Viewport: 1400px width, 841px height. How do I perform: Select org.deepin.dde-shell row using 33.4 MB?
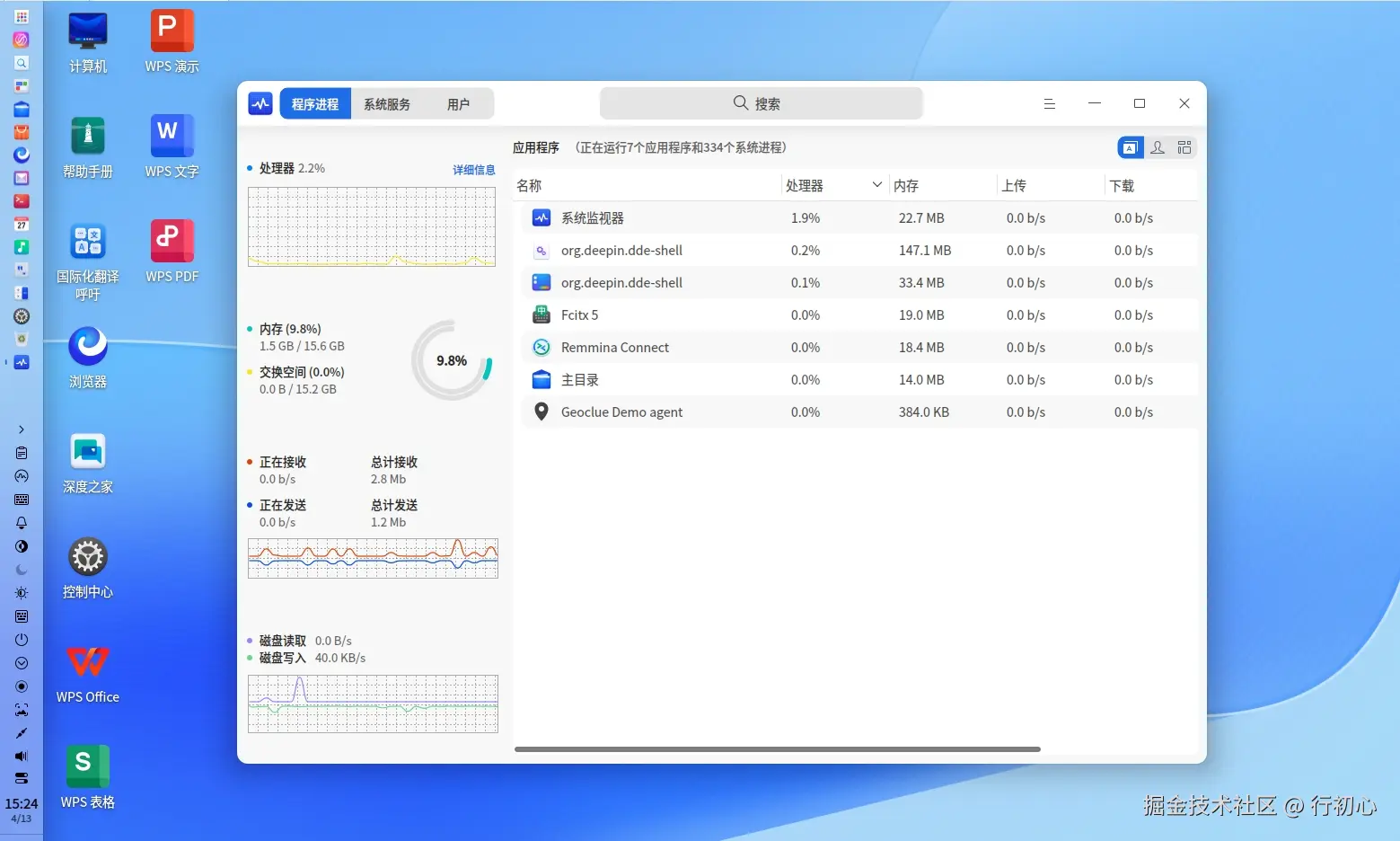click(x=859, y=282)
